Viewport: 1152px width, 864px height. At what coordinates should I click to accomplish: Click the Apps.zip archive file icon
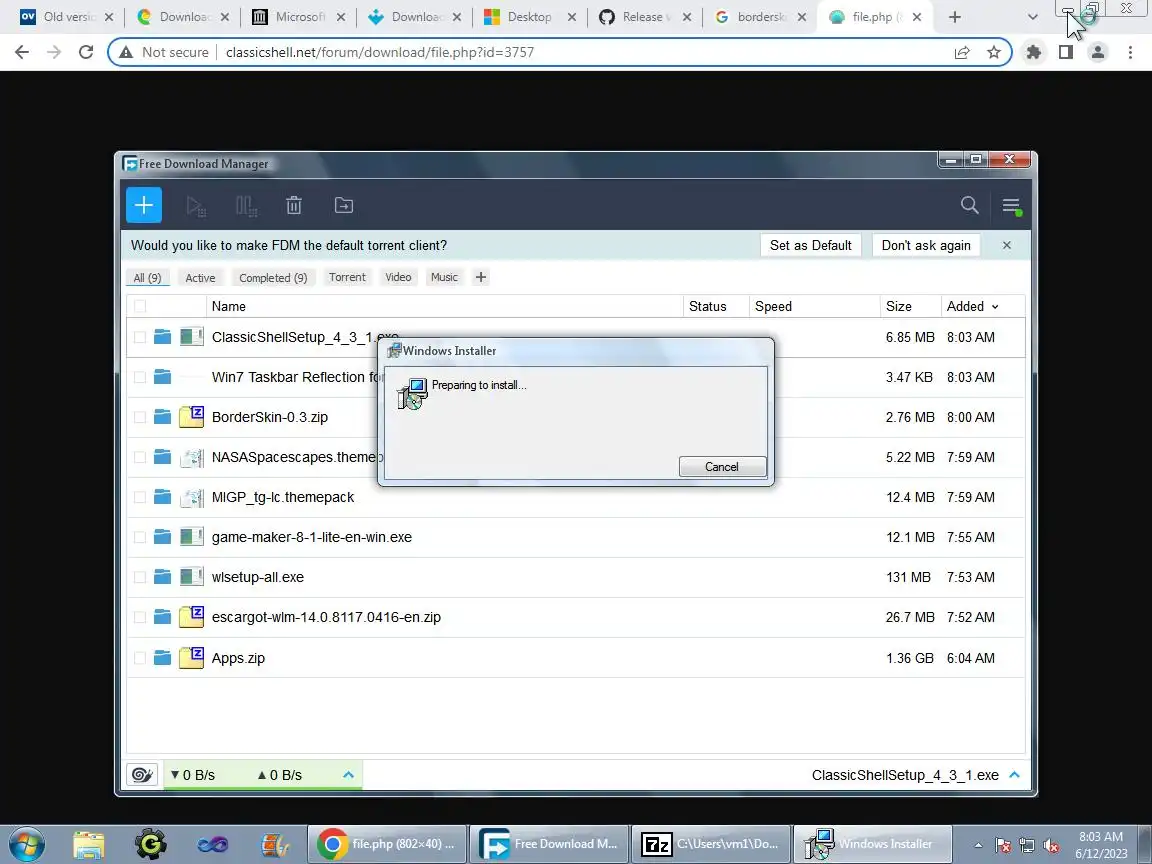pos(192,657)
